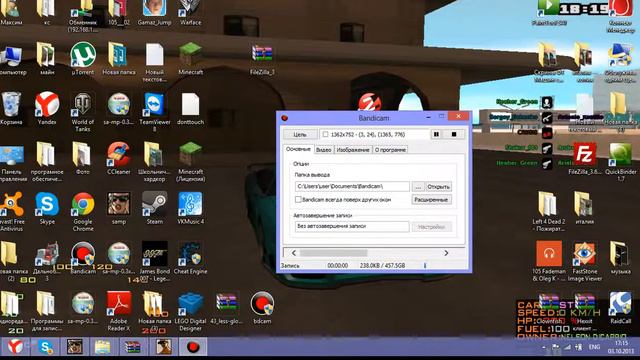
Task: Select the donttouch file icon
Action: click(190, 108)
